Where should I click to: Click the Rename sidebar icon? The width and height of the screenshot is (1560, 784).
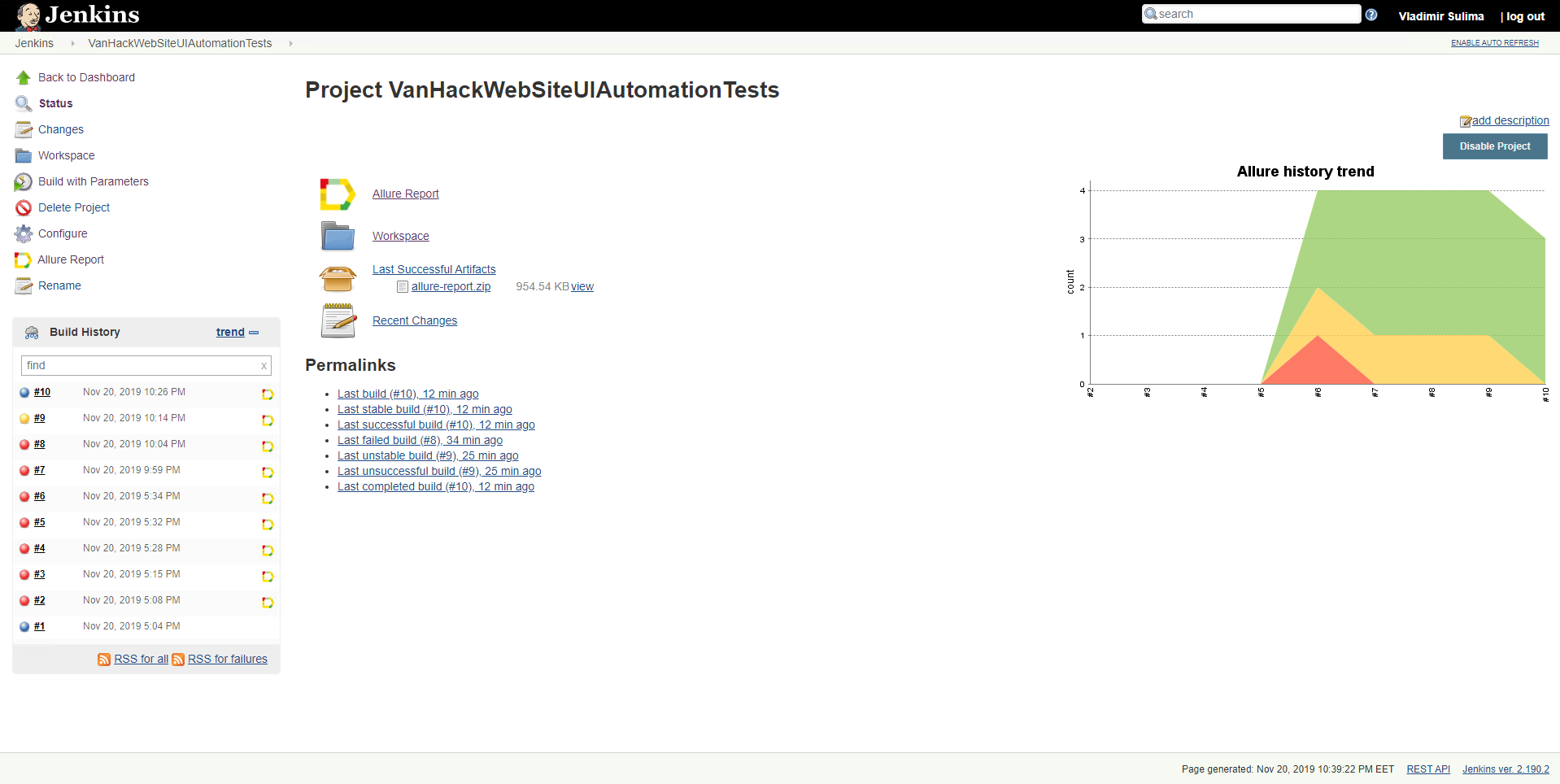tap(23, 285)
